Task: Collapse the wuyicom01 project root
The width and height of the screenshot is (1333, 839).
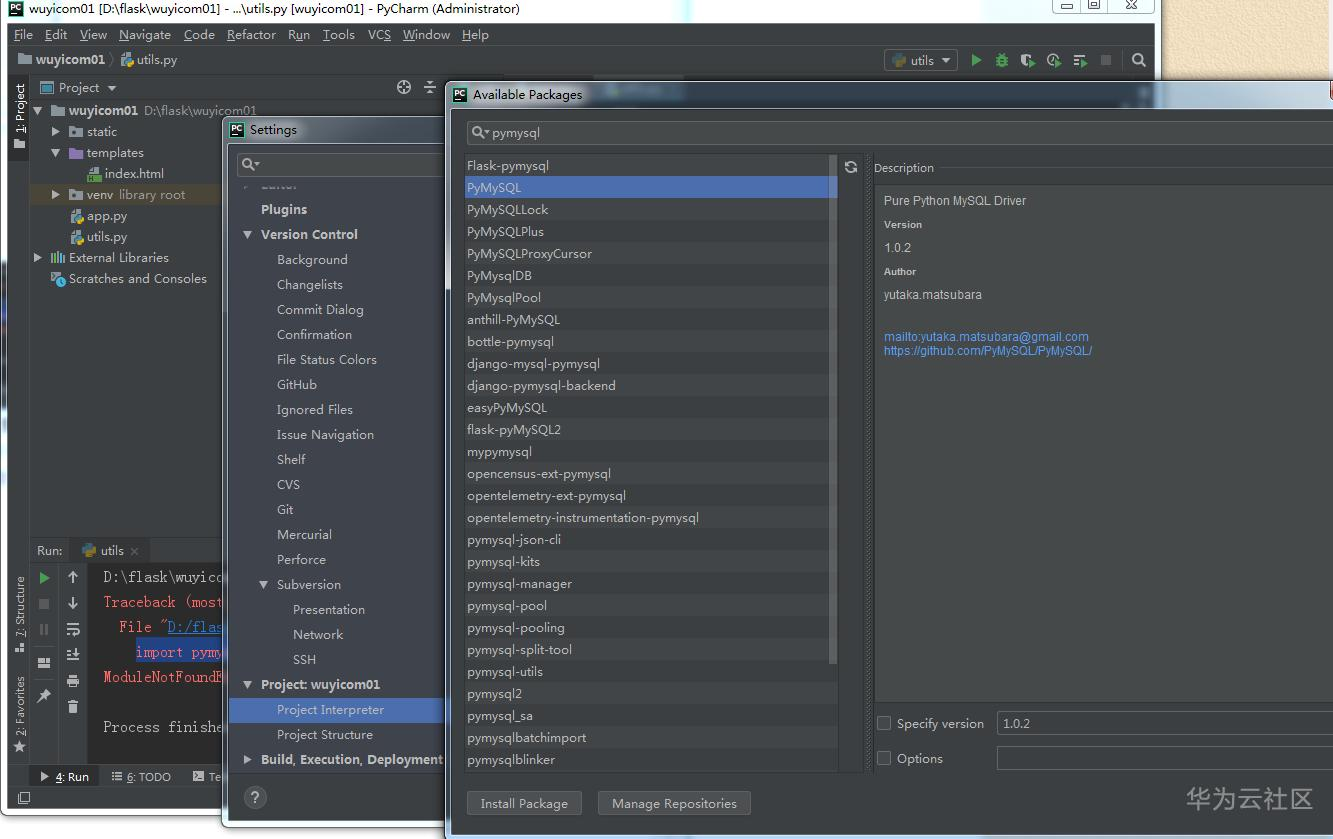Action: coord(39,110)
